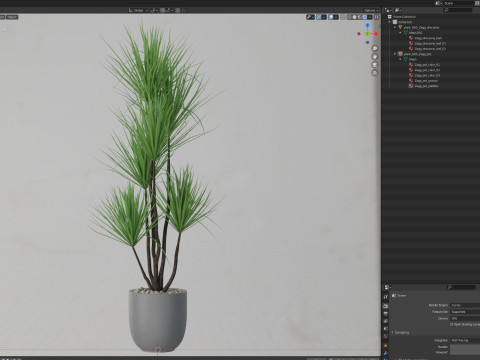The width and height of the screenshot is (480, 360).
Task: Select Dagg_pot_color_02 material
Action: 427,70
